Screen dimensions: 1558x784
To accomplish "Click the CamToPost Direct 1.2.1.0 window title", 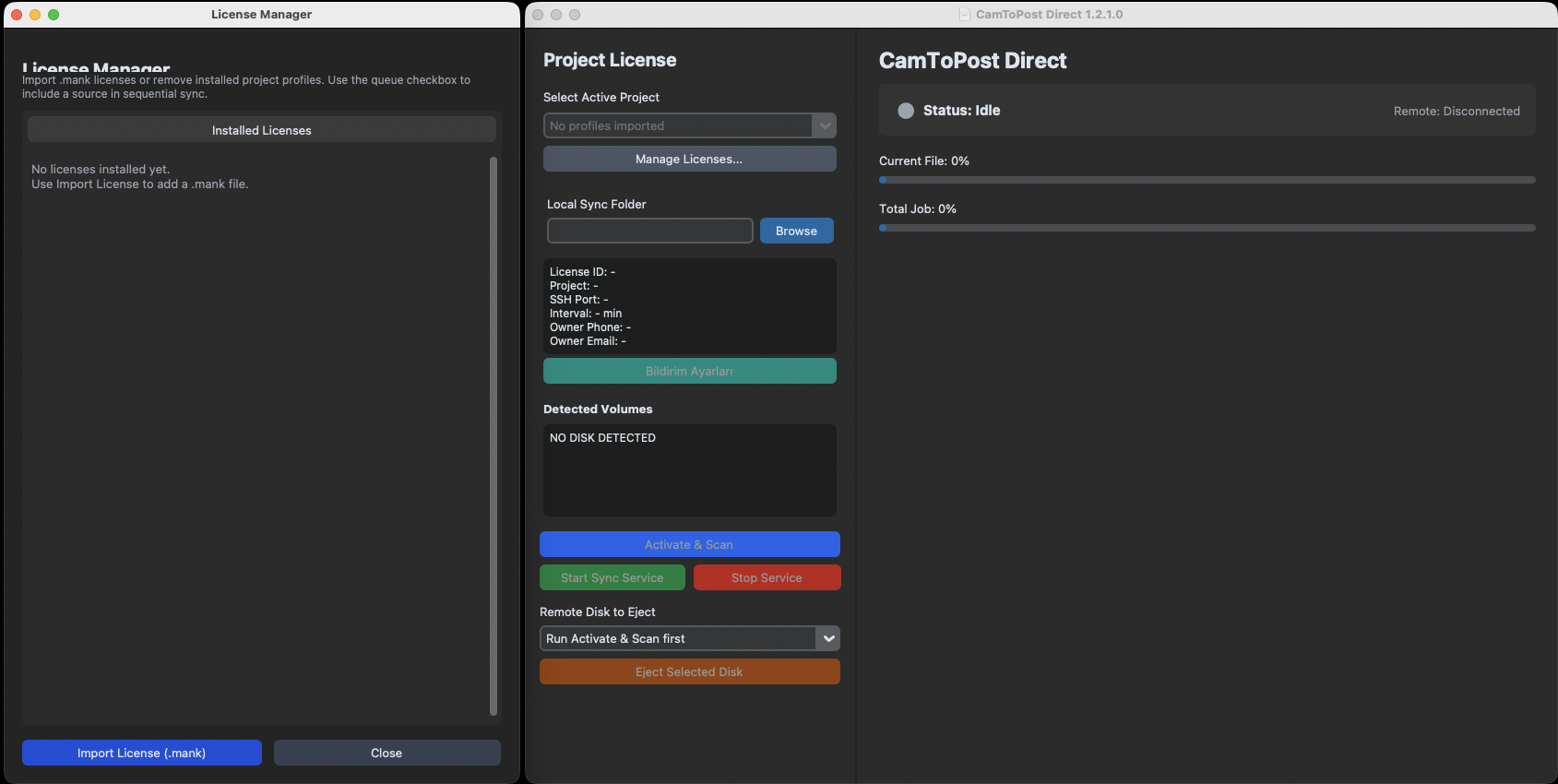I will click(1050, 15).
